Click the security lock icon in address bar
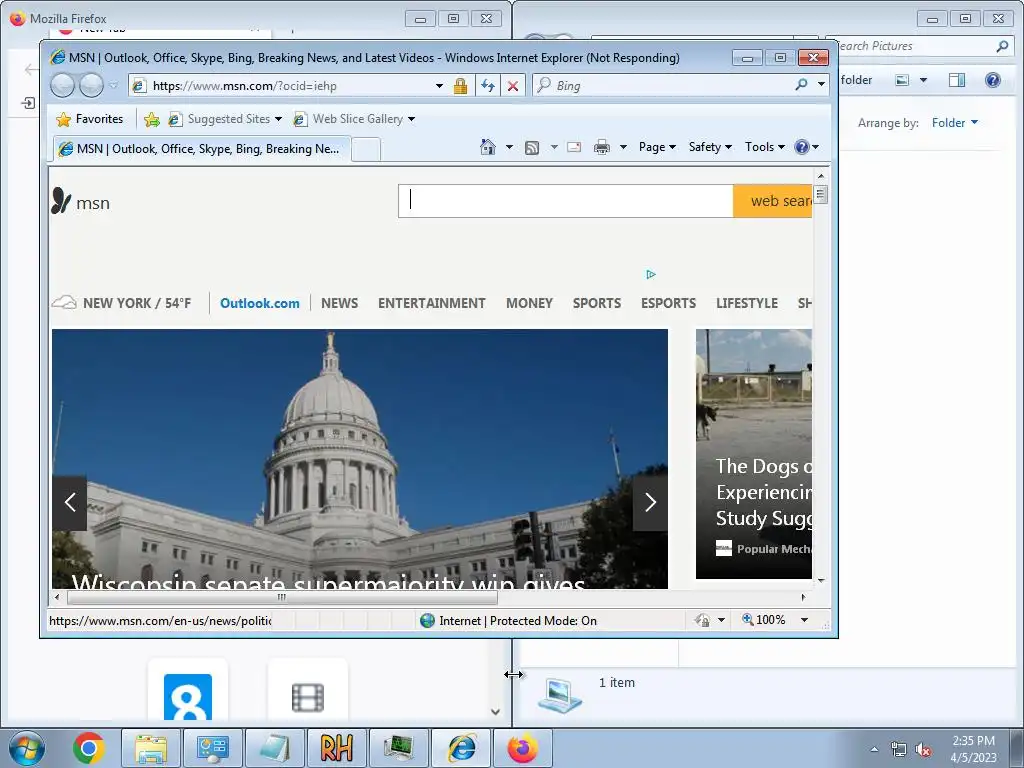The width and height of the screenshot is (1024, 768). pyautogui.click(x=460, y=86)
